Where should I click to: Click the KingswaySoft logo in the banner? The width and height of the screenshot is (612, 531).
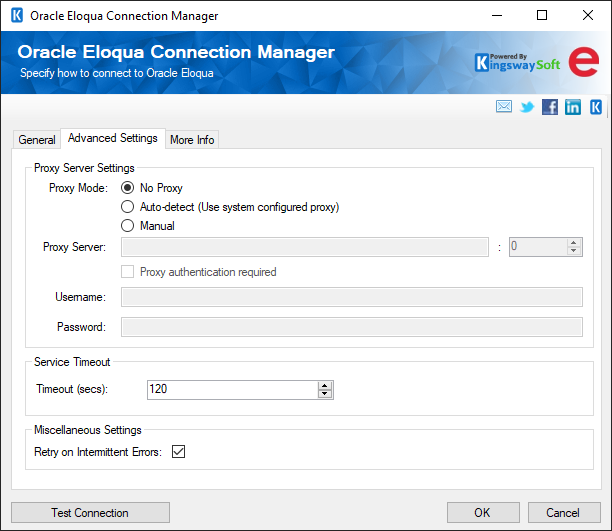517,62
